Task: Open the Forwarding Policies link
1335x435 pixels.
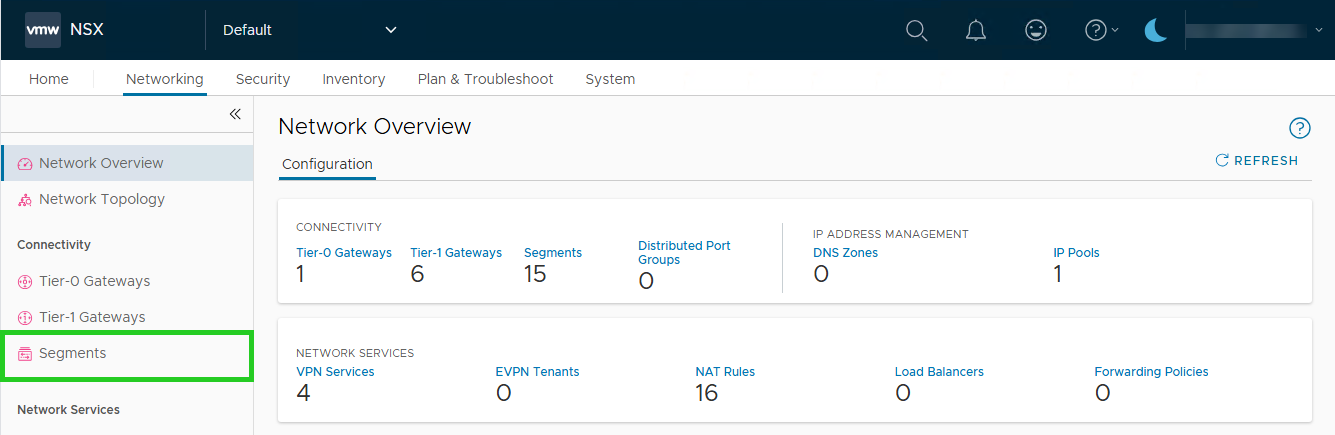Action: coord(1151,372)
